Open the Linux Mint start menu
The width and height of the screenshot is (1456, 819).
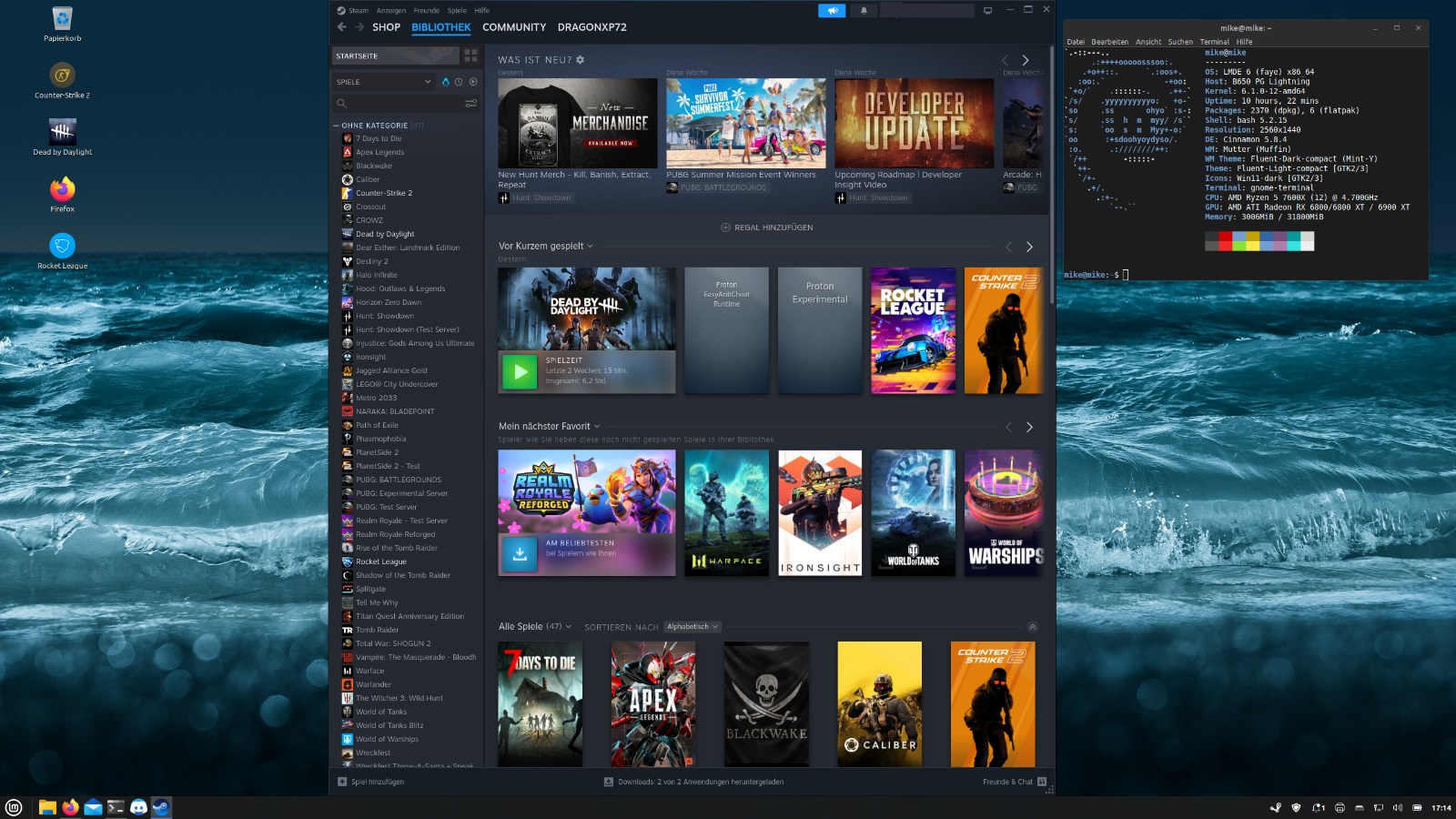pyautogui.click(x=13, y=807)
